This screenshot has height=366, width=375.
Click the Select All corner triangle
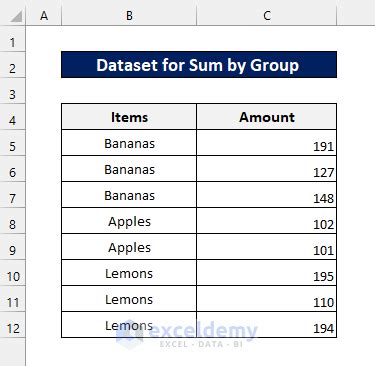click(16, 16)
